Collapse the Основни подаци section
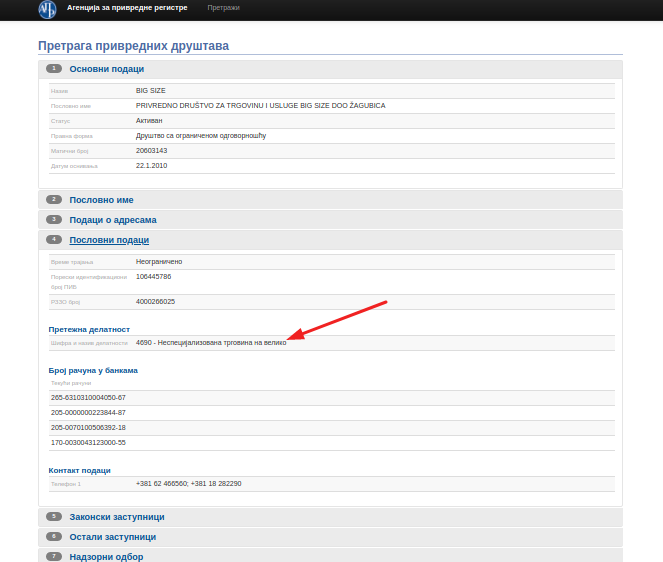The height and width of the screenshot is (562, 663). click(106, 69)
